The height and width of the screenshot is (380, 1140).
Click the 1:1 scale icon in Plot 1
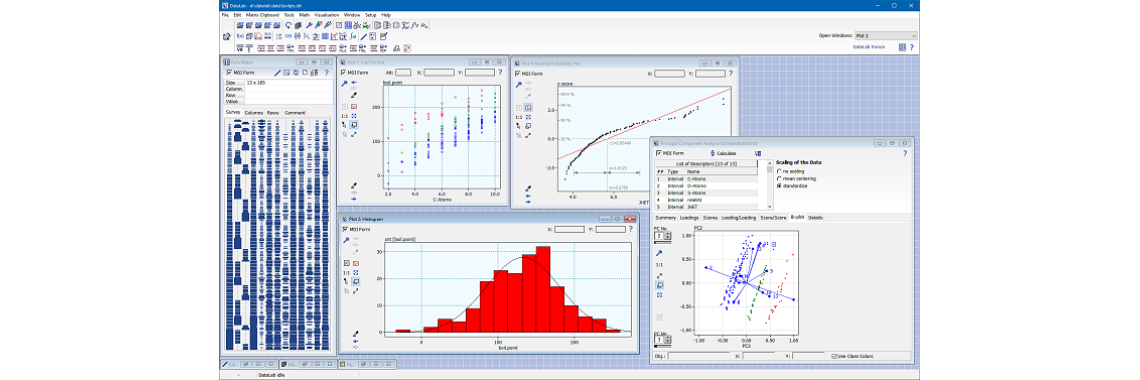tap(345, 116)
